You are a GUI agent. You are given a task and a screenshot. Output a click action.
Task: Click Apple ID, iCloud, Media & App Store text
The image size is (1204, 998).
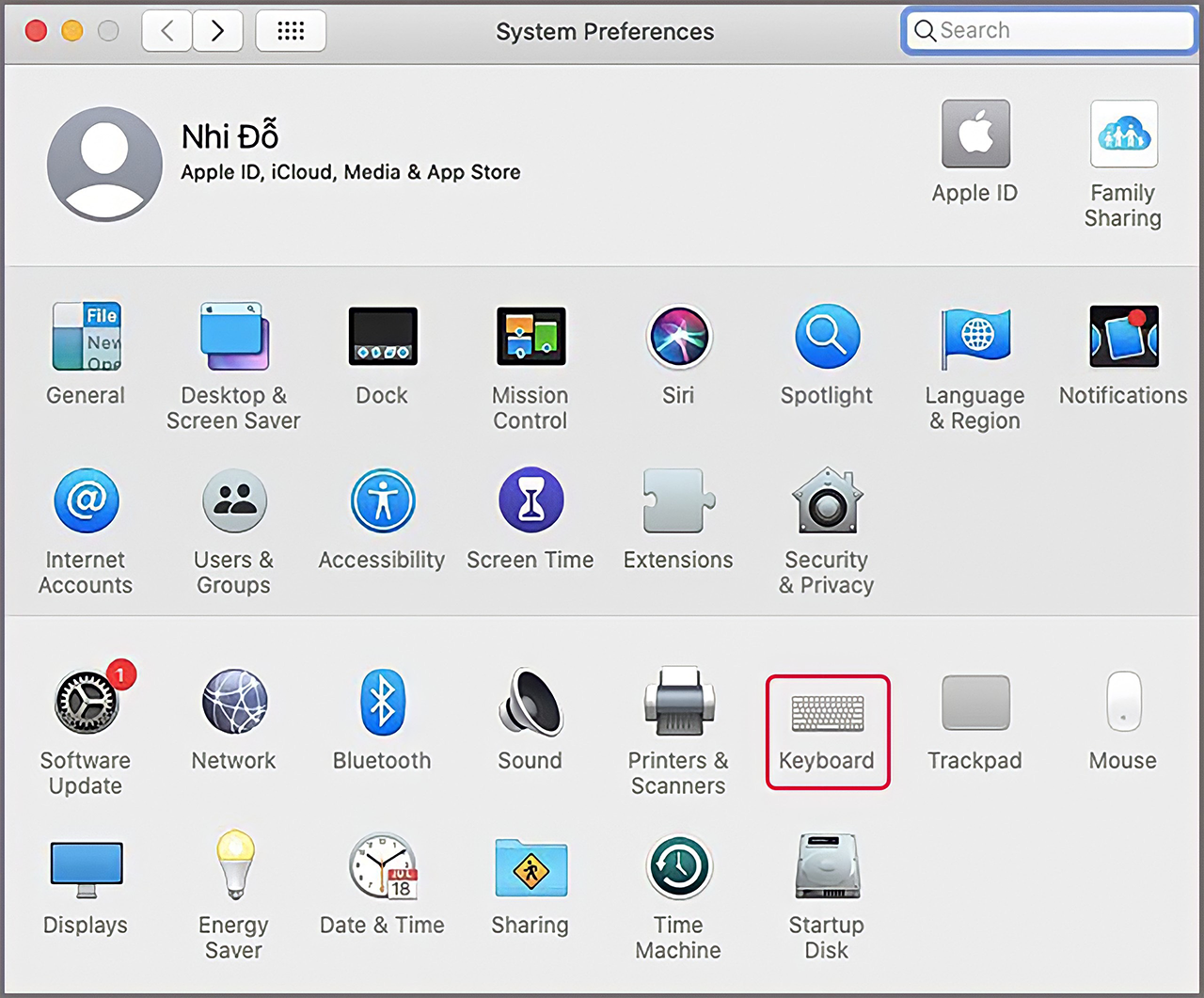350,172
